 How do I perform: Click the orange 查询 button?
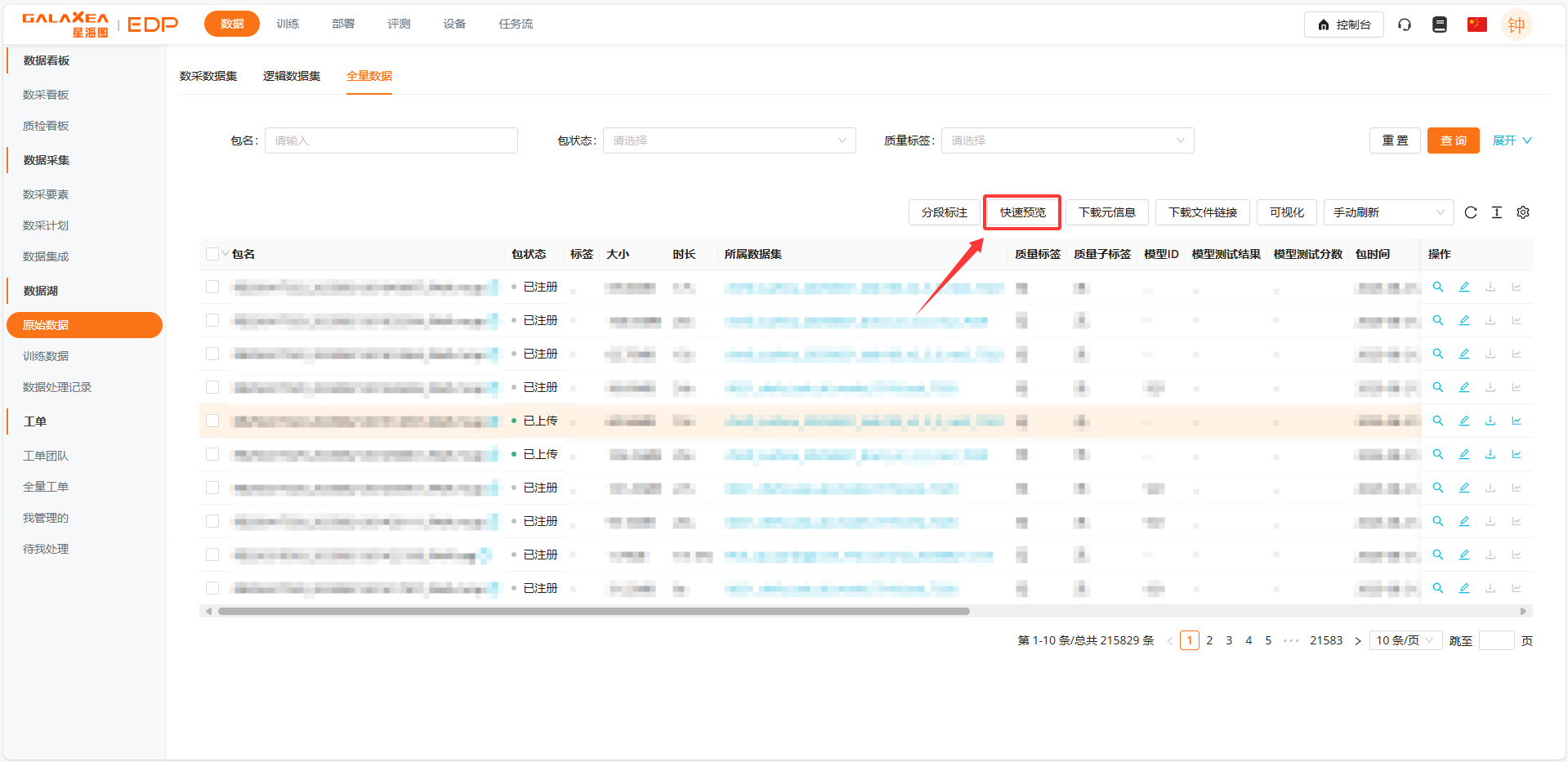click(1452, 140)
